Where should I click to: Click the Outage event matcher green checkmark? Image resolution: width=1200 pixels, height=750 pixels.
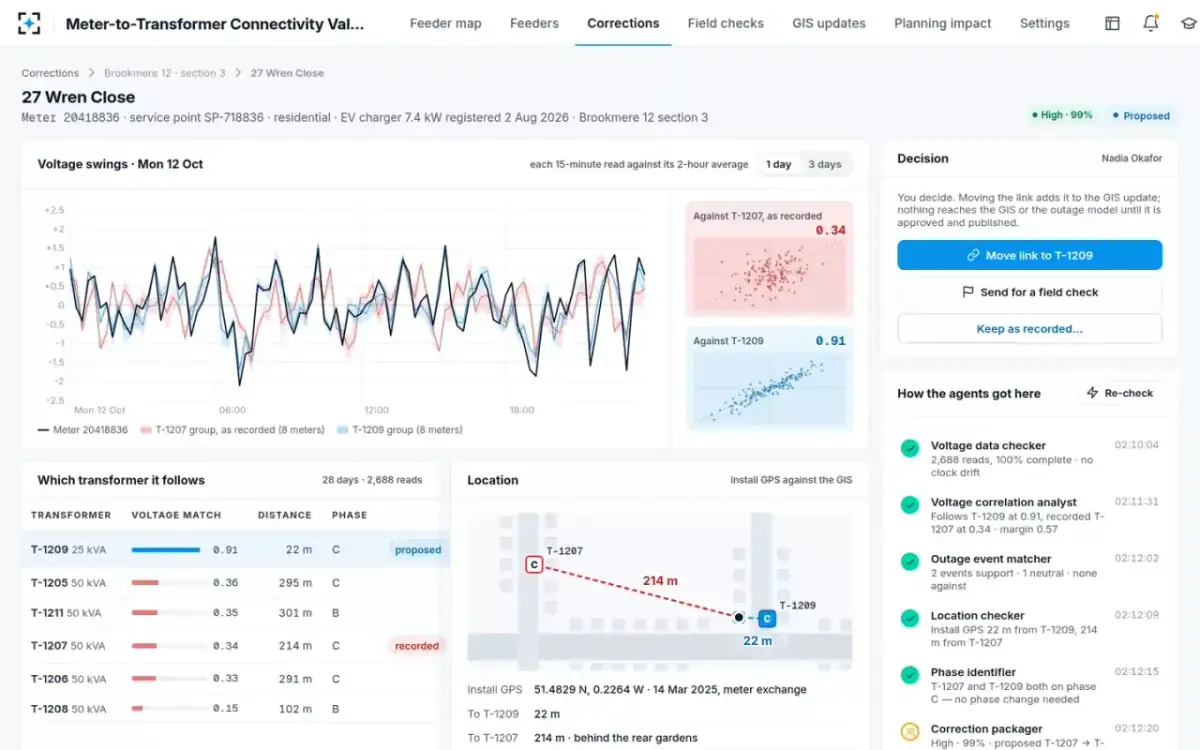[x=909, y=562]
